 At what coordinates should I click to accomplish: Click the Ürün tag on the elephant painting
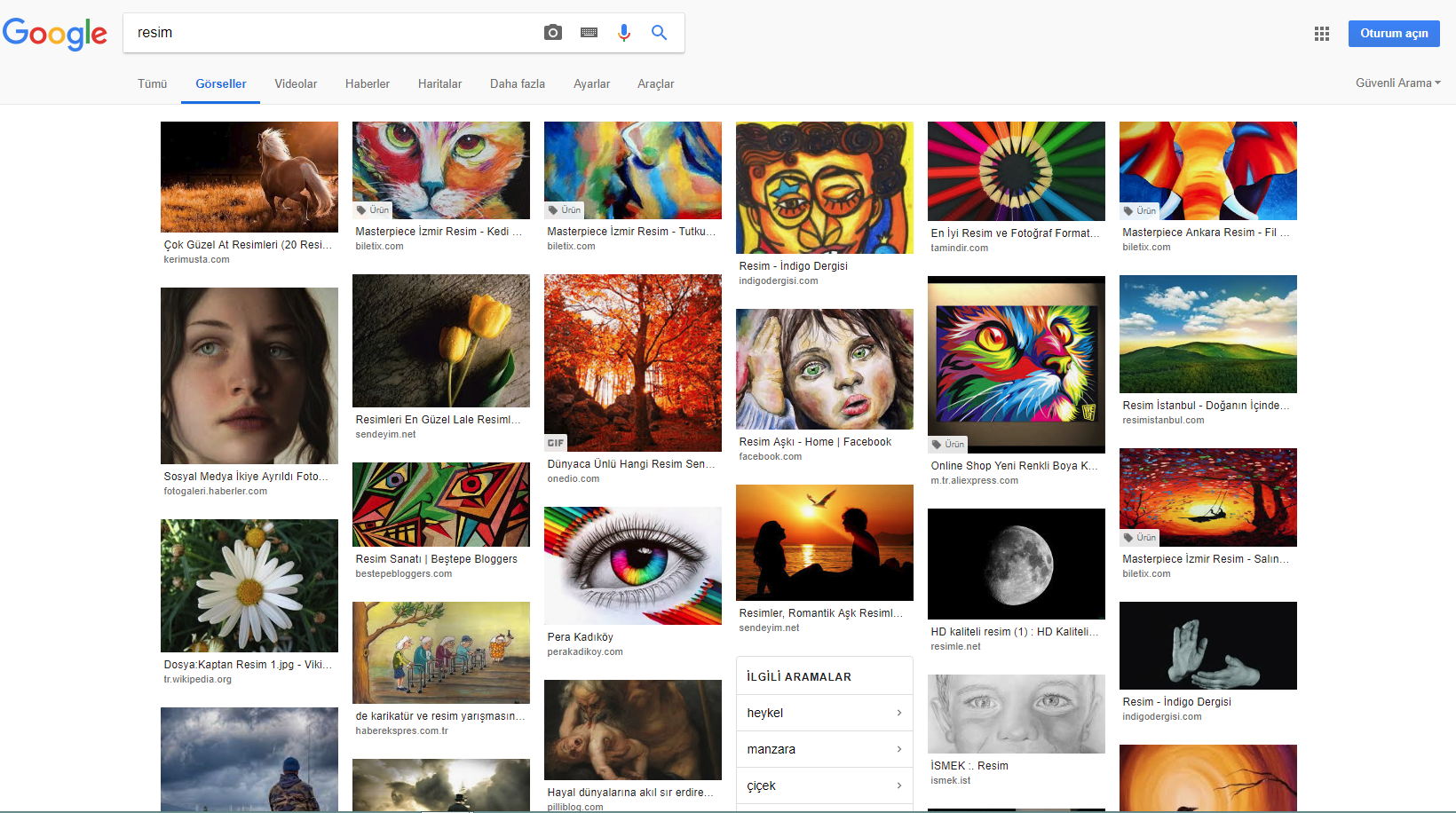click(1140, 211)
